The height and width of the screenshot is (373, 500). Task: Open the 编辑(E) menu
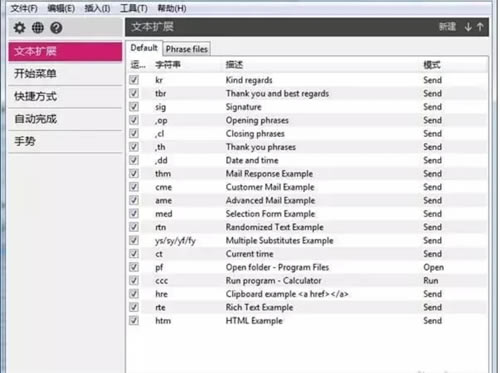61,8
